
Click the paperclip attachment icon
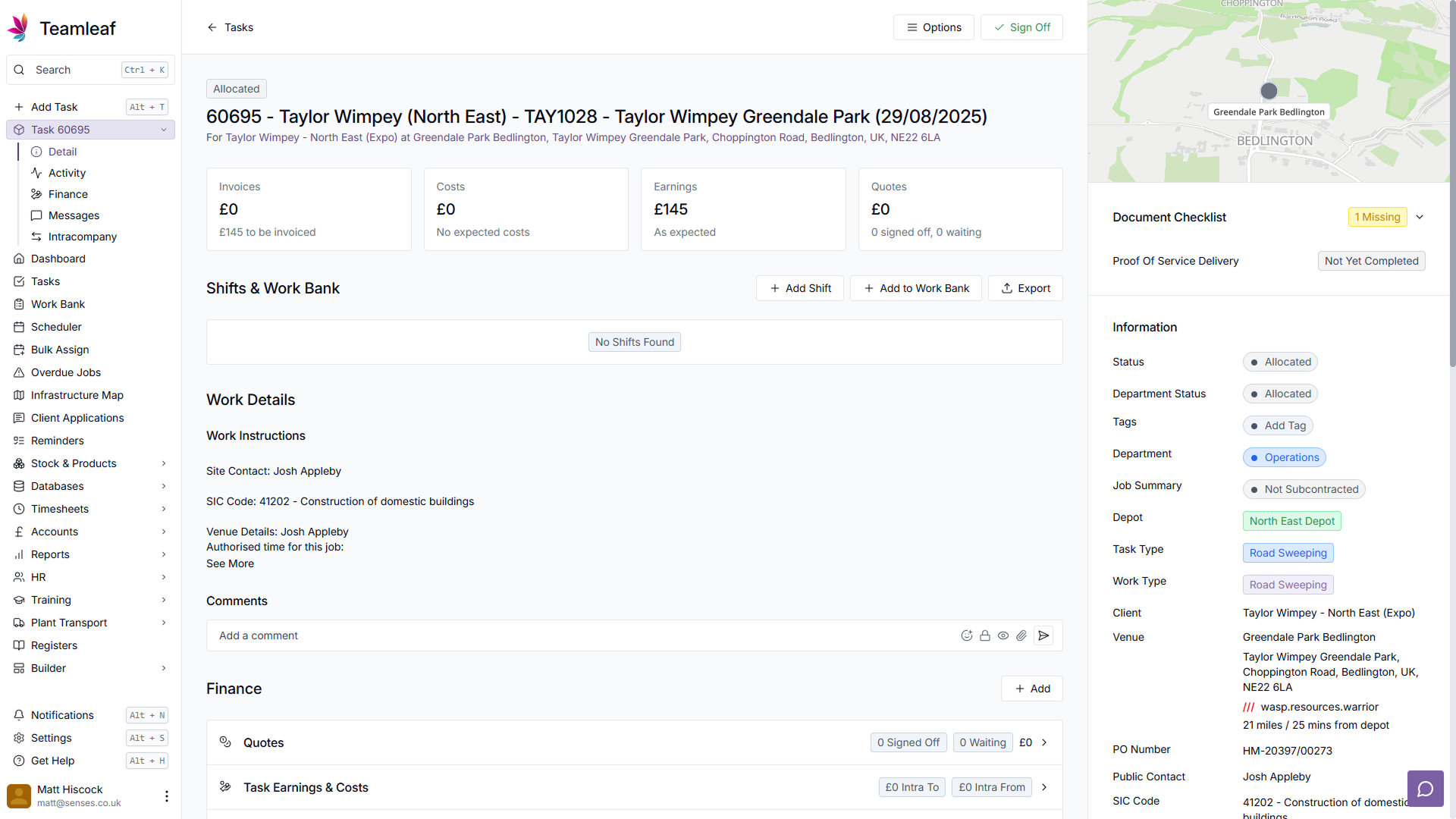(1021, 635)
